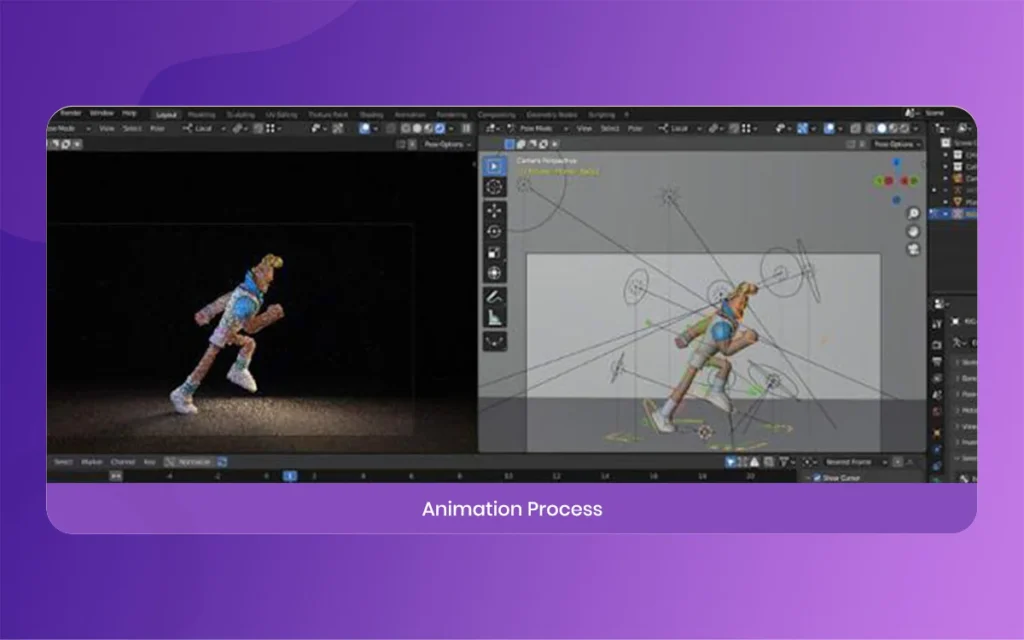Select highlighted rig row in outliner

point(953,214)
